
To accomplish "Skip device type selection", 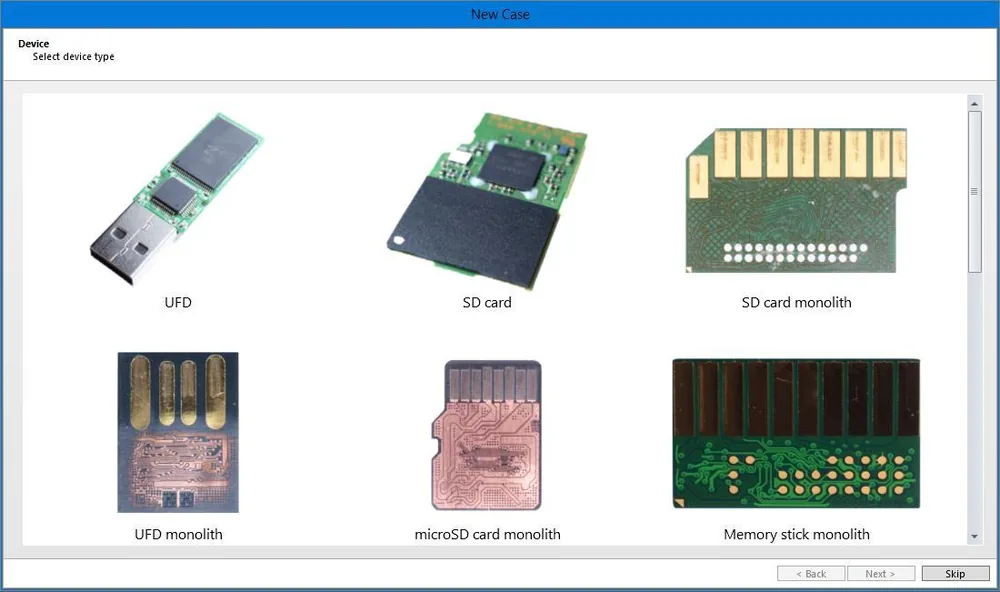I will click(x=955, y=574).
